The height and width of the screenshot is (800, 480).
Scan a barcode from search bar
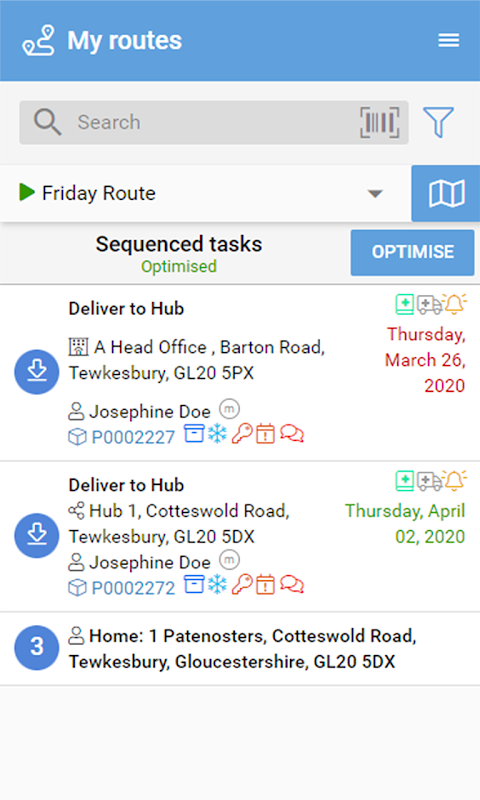click(x=380, y=122)
